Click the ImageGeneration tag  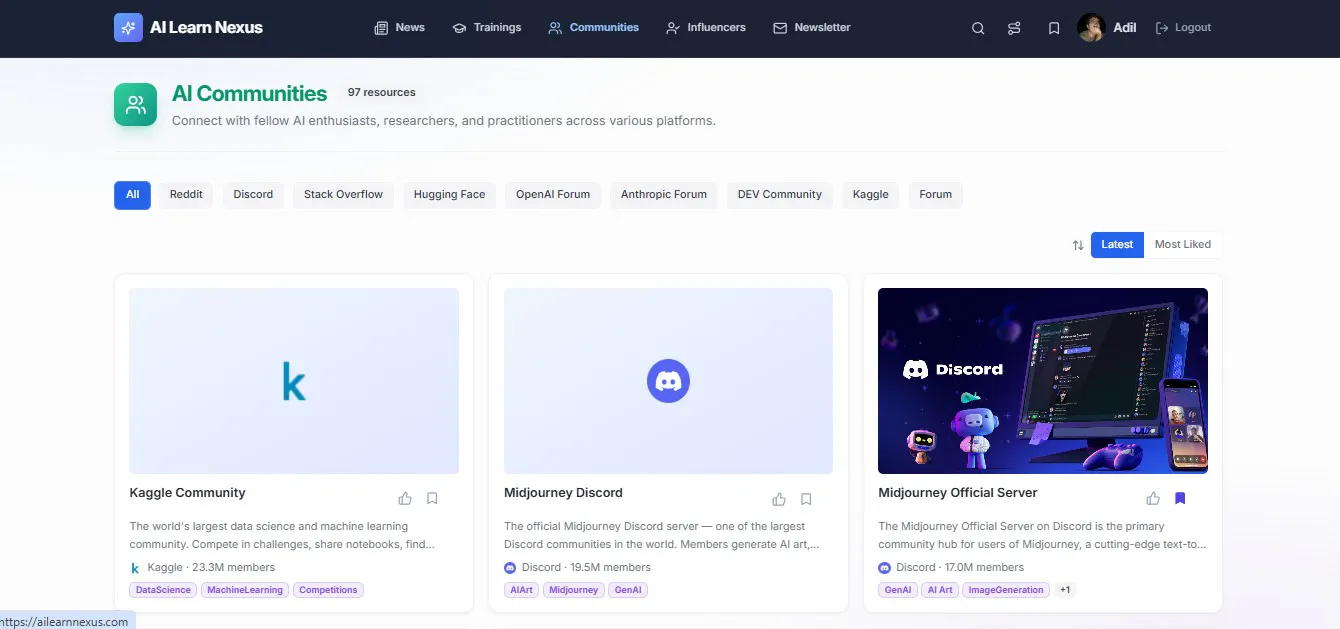[1006, 590]
